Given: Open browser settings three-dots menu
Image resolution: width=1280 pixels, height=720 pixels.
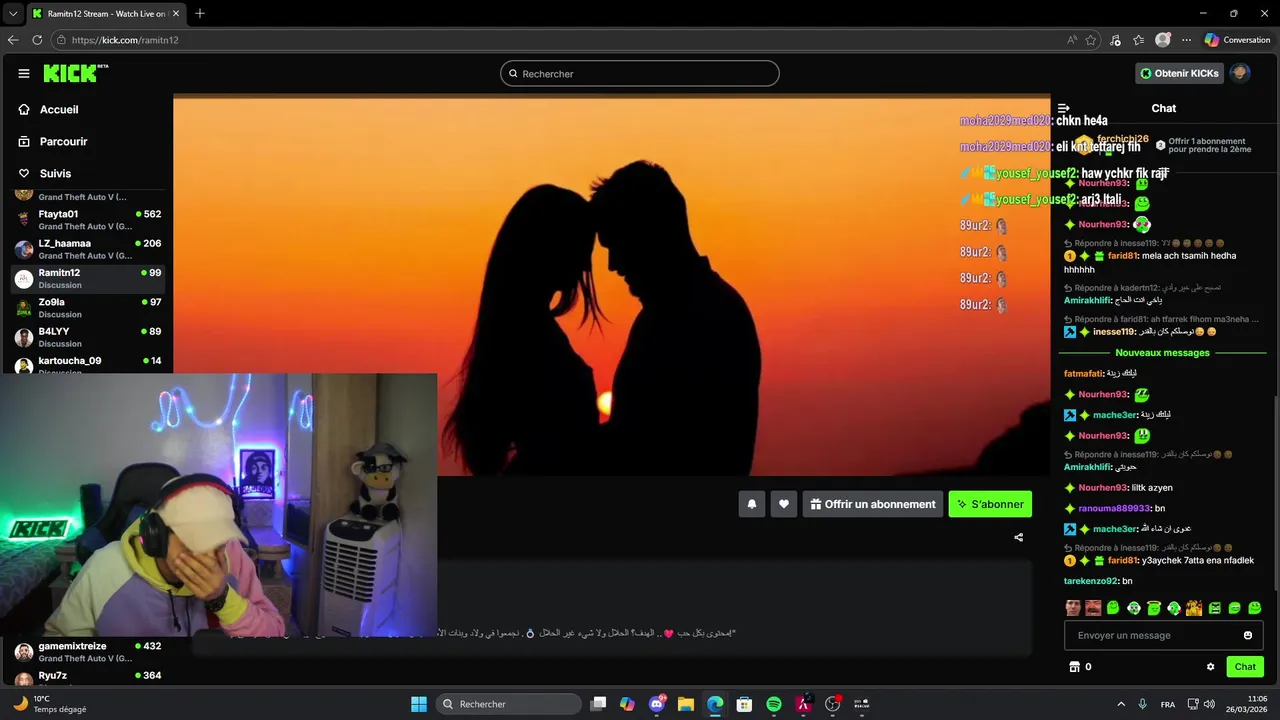Looking at the screenshot, I should click(x=1187, y=40).
